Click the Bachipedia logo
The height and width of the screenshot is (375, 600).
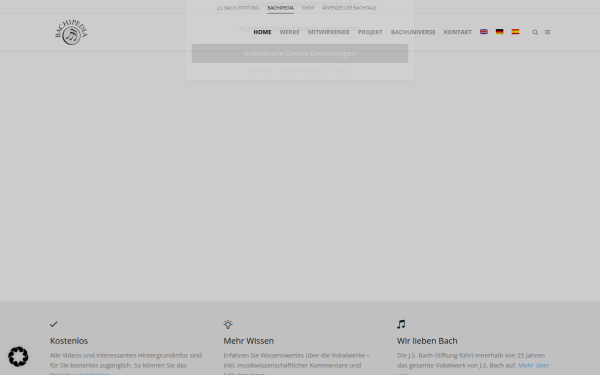(71, 32)
